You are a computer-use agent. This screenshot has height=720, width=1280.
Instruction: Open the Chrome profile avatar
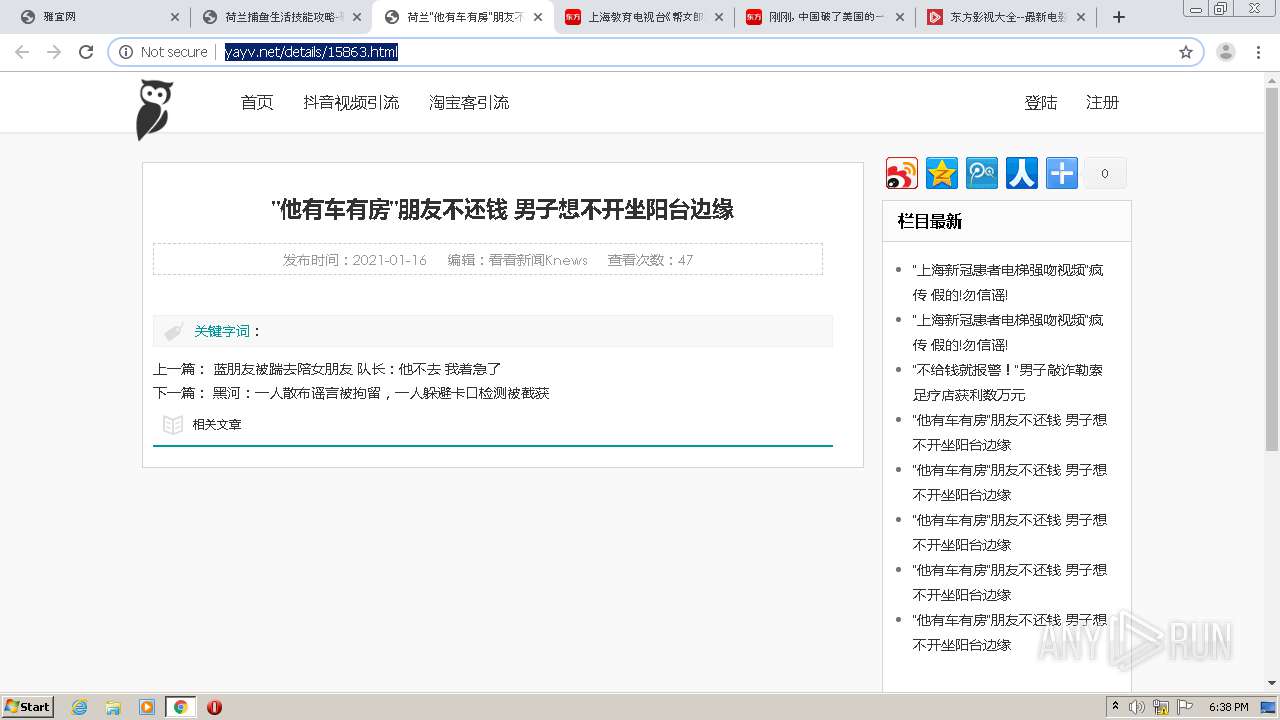1226,52
